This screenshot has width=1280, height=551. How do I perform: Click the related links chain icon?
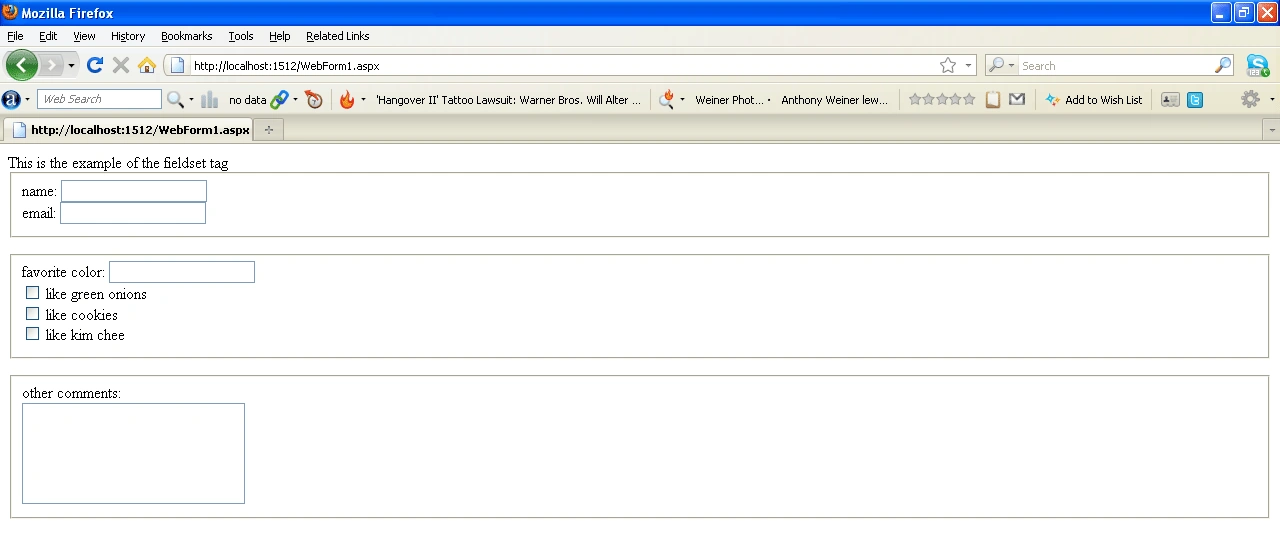[x=279, y=99]
